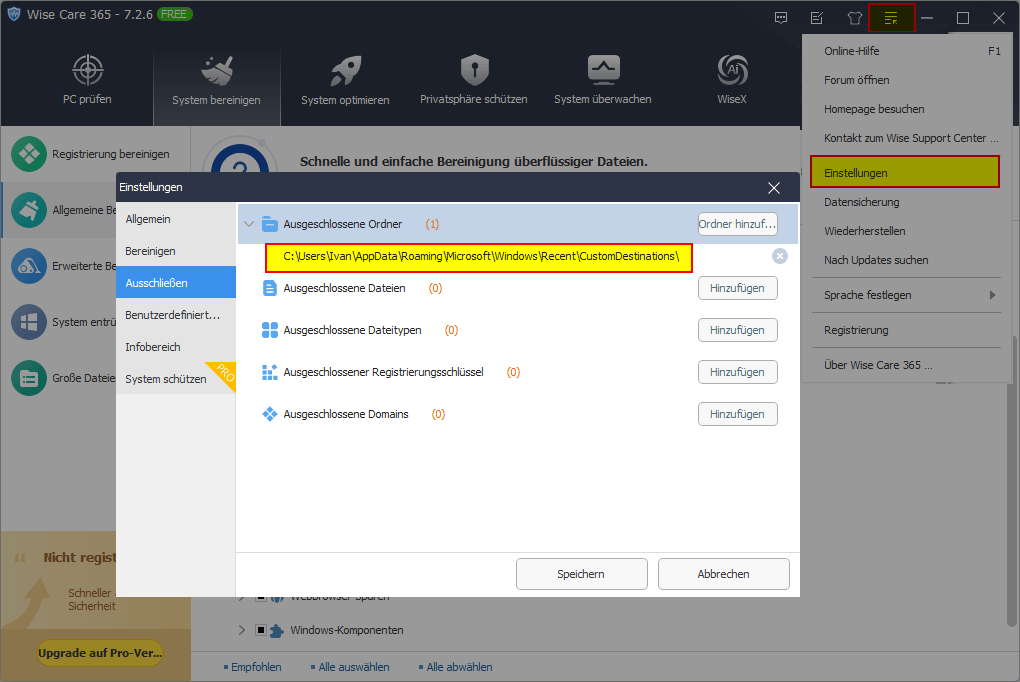Choose Registrierung menu entry
This screenshot has height=682, width=1020.
(x=906, y=330)
